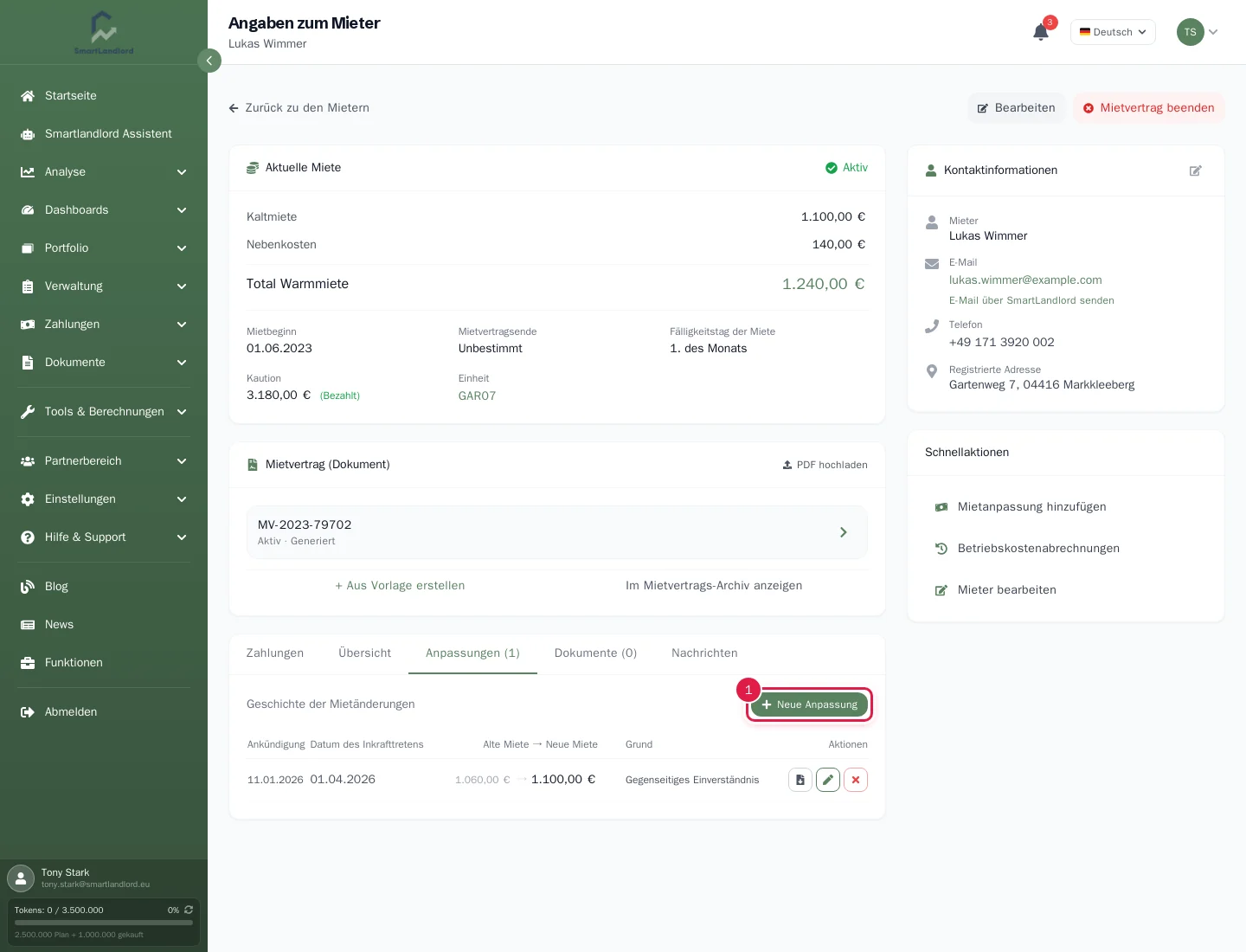Click the green pencil edit adjustment icon
This screenshot has height=952, width=1246.
coord(828,780)
